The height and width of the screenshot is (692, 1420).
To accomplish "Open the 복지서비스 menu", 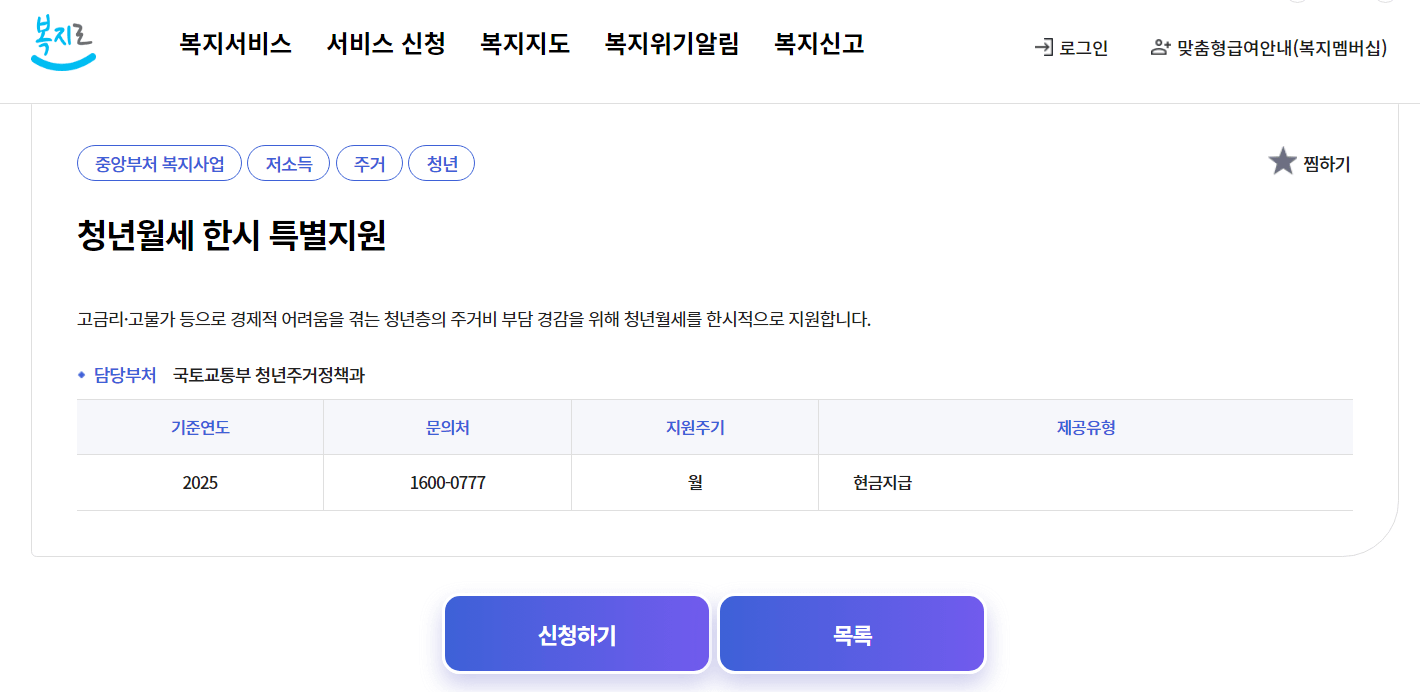I will (x=236, y=43).
